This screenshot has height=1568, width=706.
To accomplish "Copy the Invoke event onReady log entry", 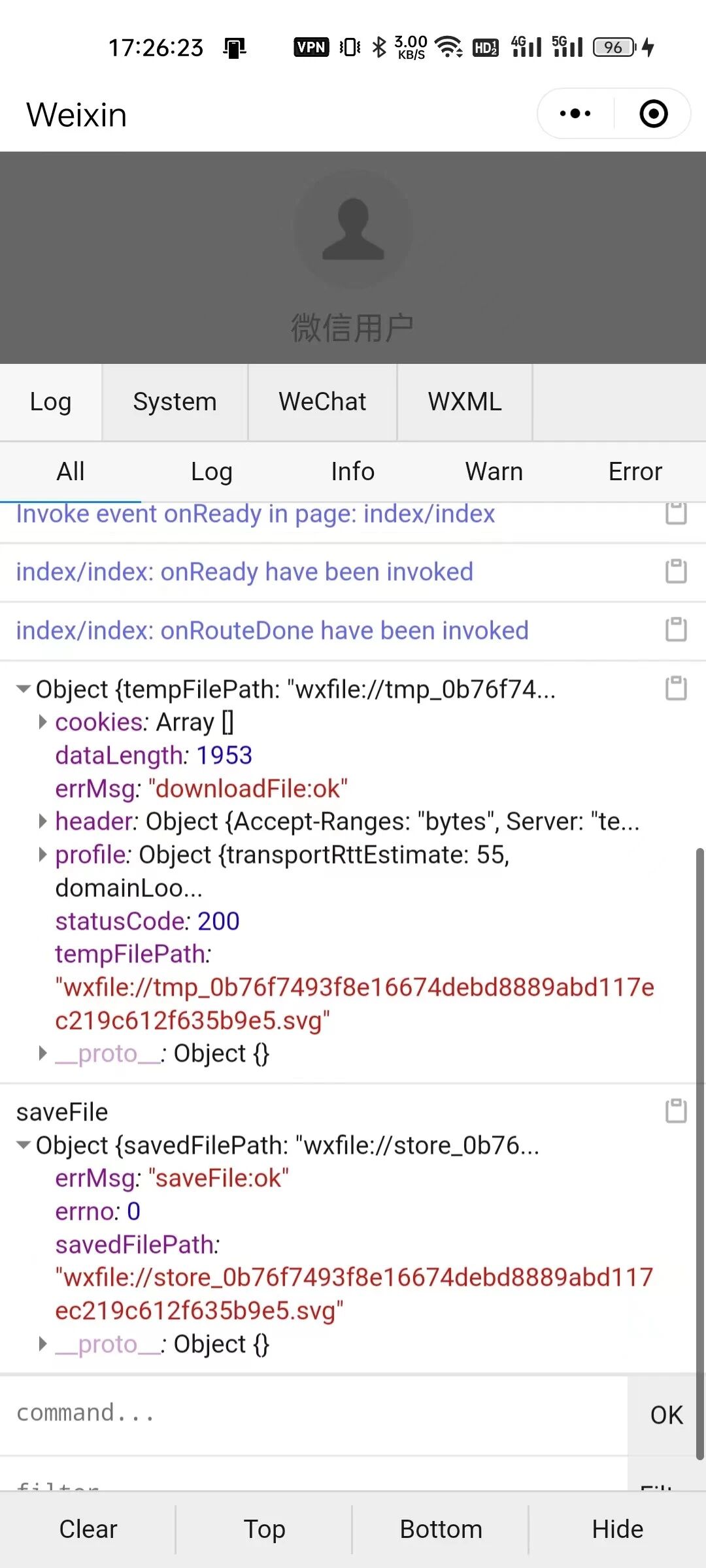I will click(x=676, y=513).
